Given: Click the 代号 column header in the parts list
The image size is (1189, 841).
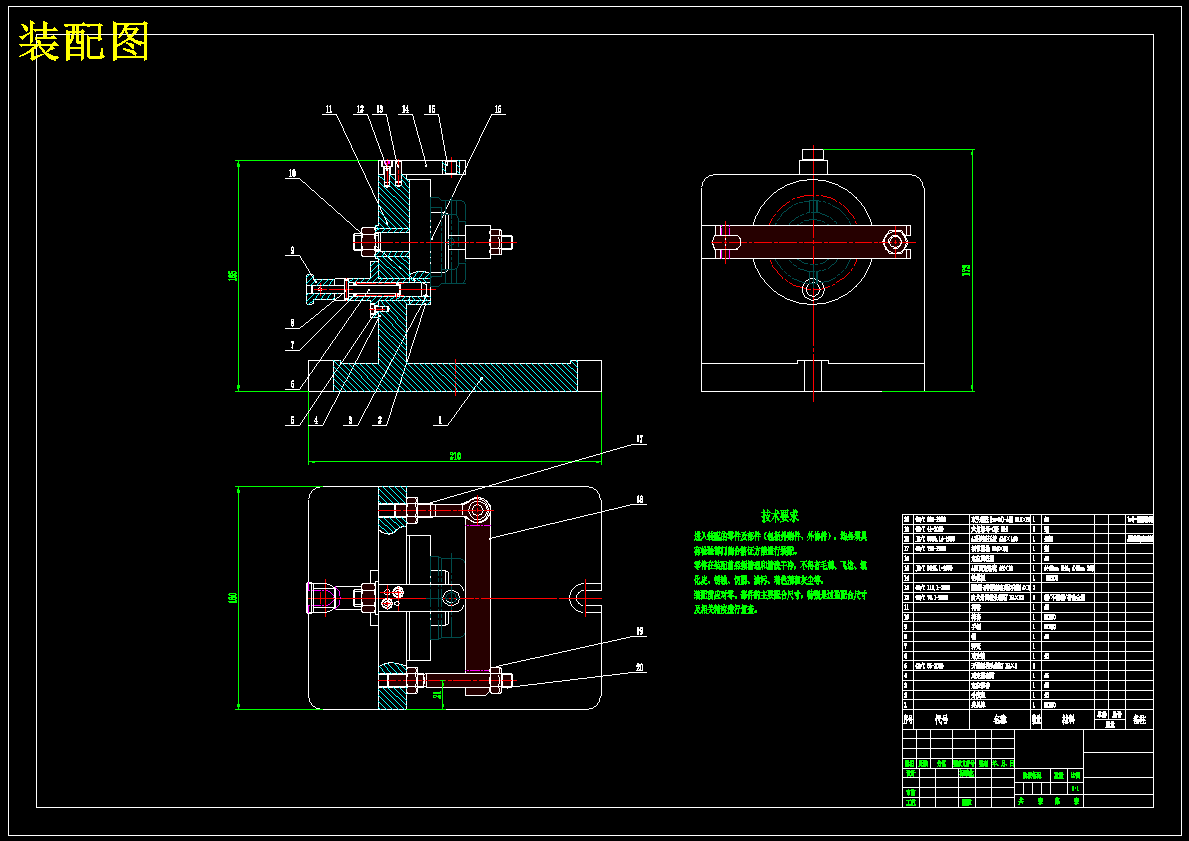Looking at the screenshot, I should pyautogui.click(x=942, y=720).
